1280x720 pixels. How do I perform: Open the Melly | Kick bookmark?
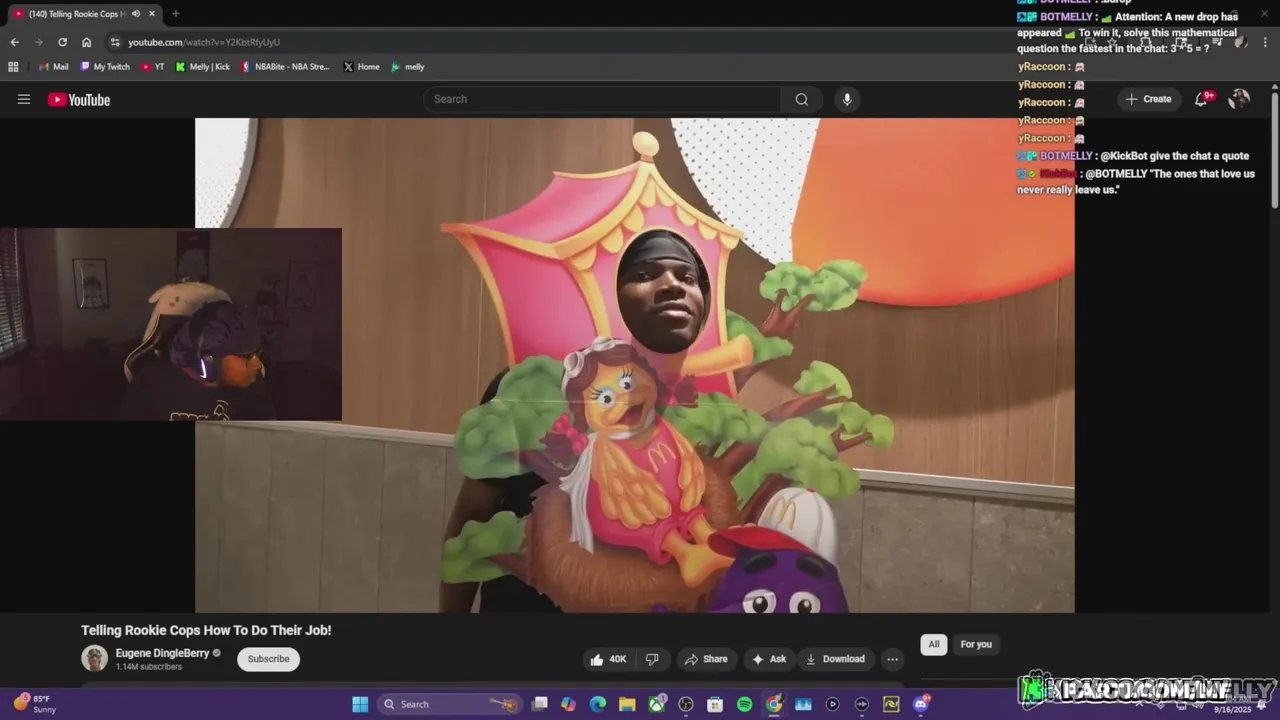[203, 67]
